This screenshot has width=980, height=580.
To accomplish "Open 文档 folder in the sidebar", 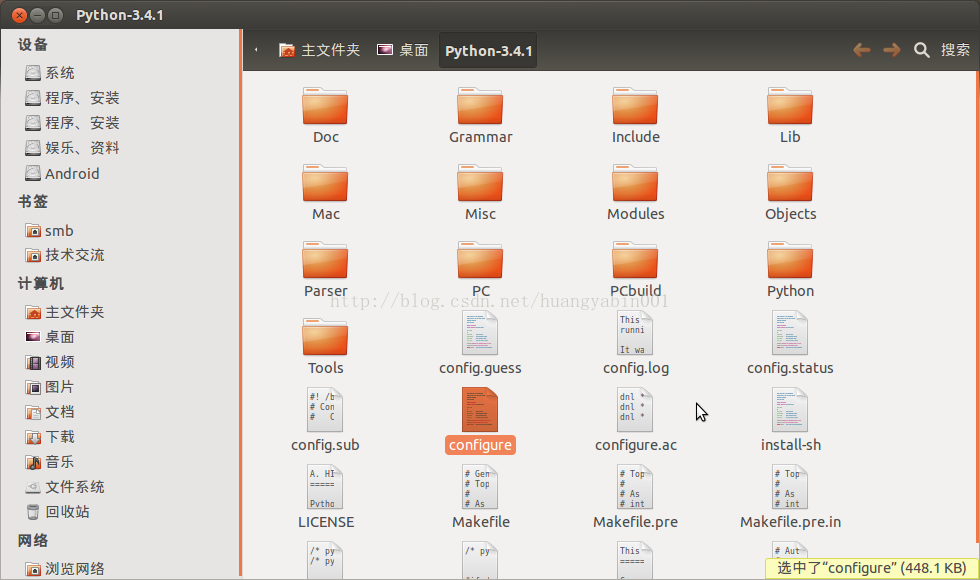I will click(x=50, y=412).
